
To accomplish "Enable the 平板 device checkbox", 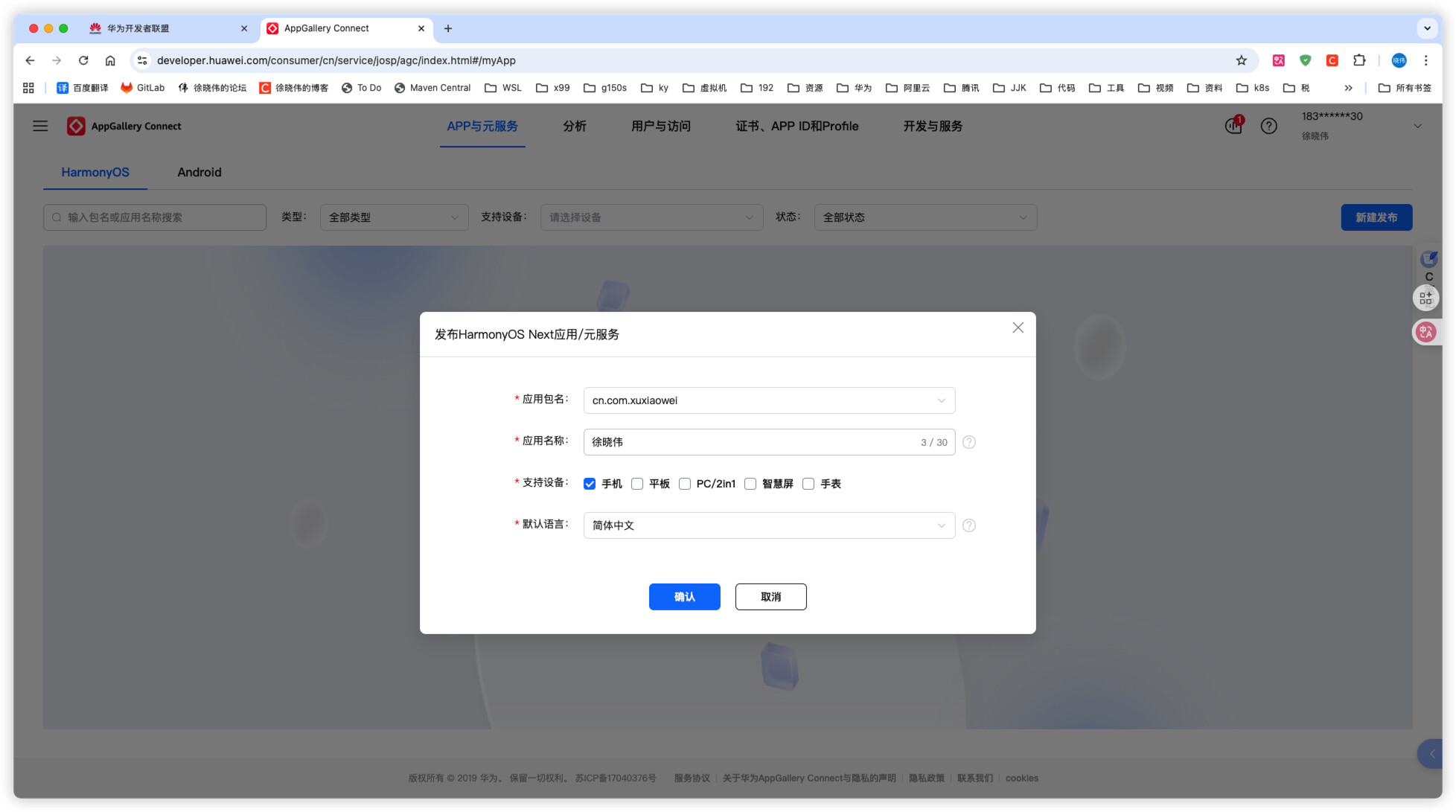I will [637, 484].
